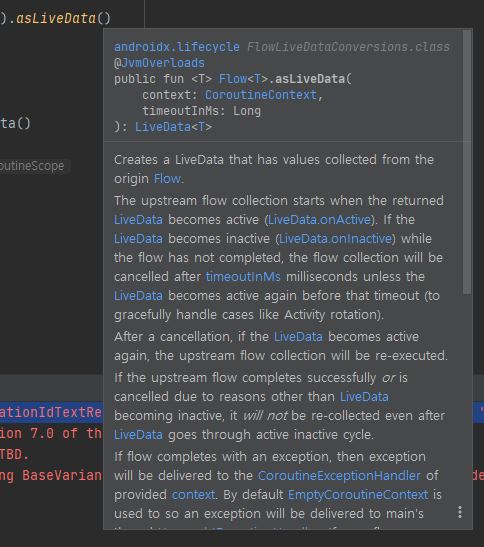The width and height of the screenshot is (484, 547).
Task: Click the documentation popup vertical scrollbar
Action: (467, 162)
